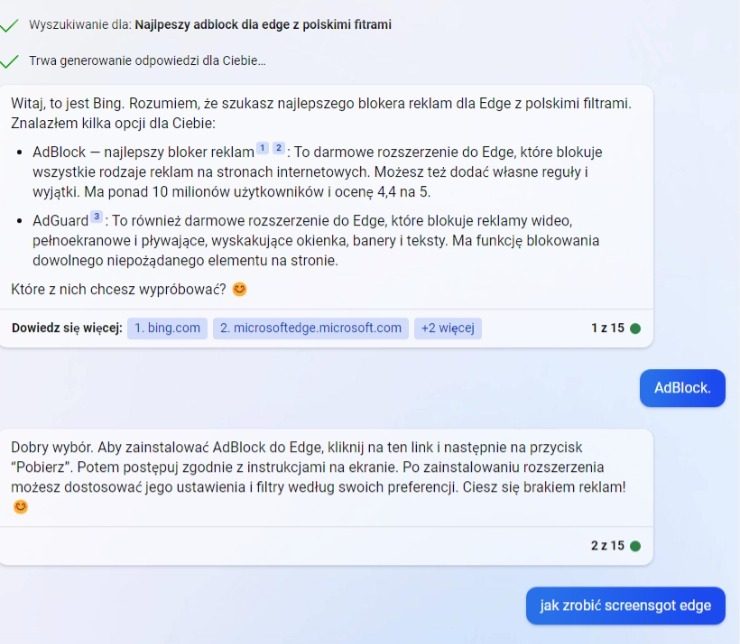Click the '2 z 15' response counter

point(607,545)
